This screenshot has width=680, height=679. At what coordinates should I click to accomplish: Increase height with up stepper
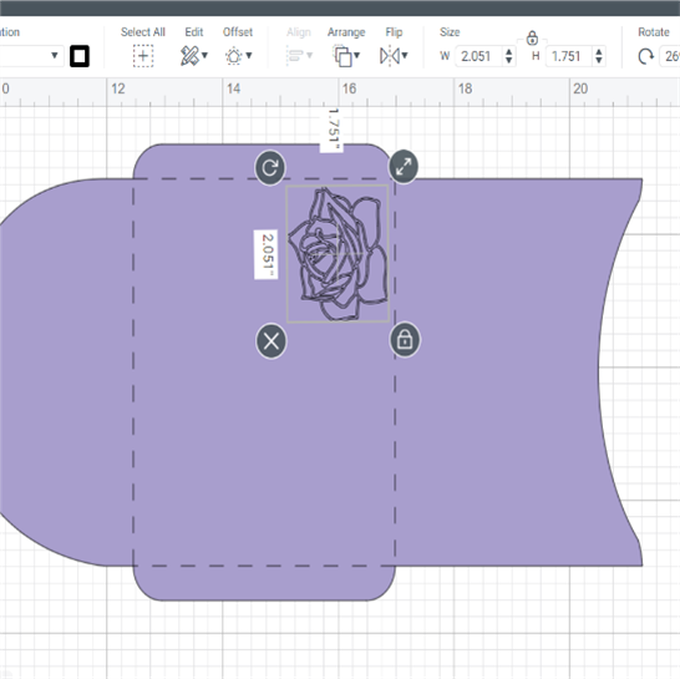(599, 52)
